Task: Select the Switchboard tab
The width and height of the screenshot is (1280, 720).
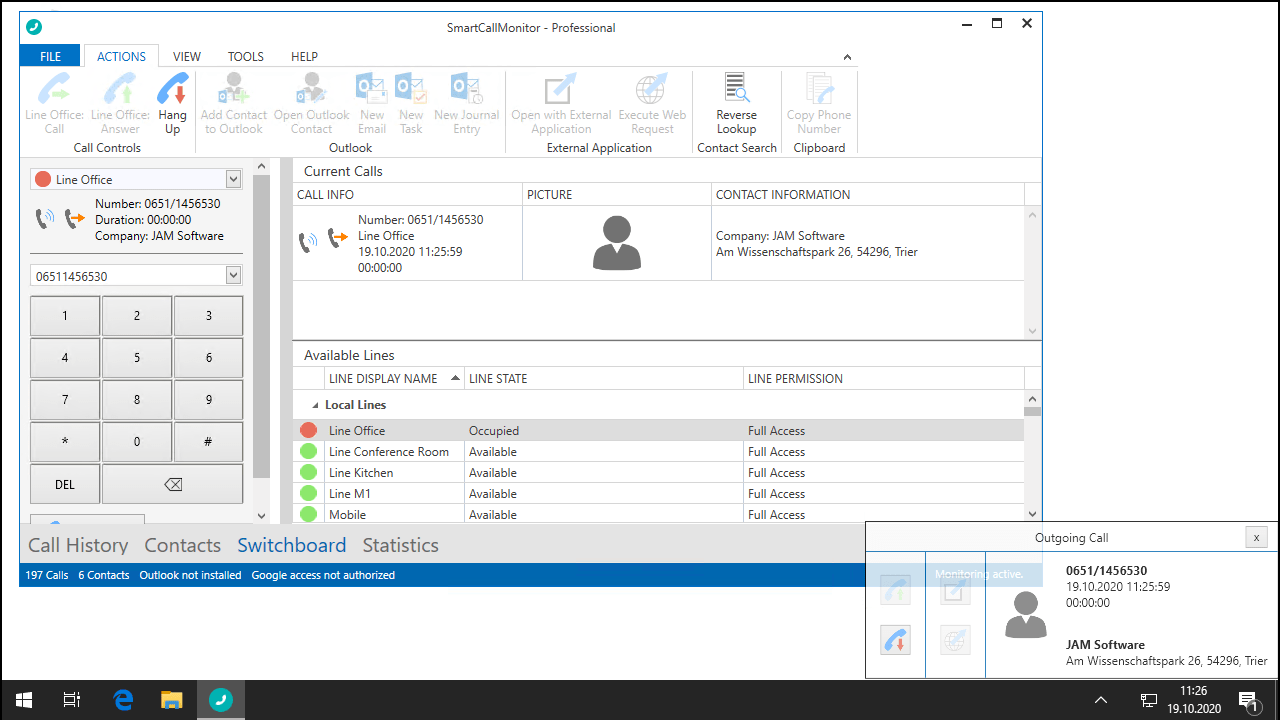Action: [x=291, y=545]
